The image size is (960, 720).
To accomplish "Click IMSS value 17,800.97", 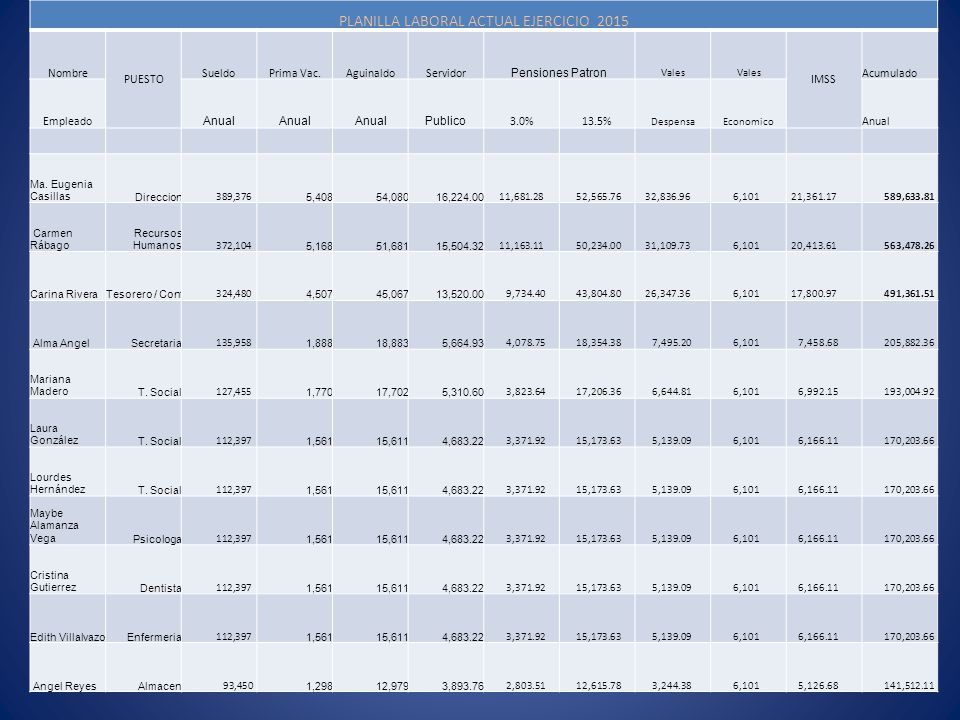I will 814,294.
